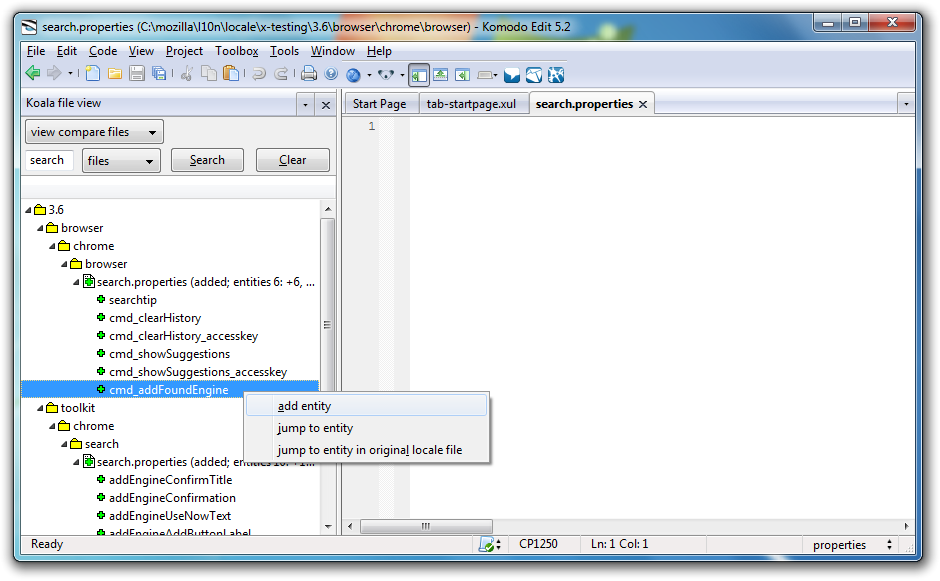The image size is (940, 581).
Task: Open the 'view compare files' dropdown
Action: (x=94, y=132)
